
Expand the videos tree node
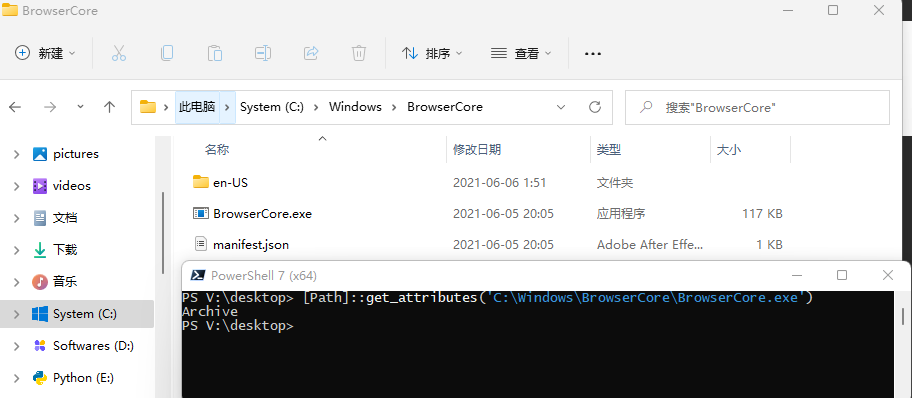[17, 186]
